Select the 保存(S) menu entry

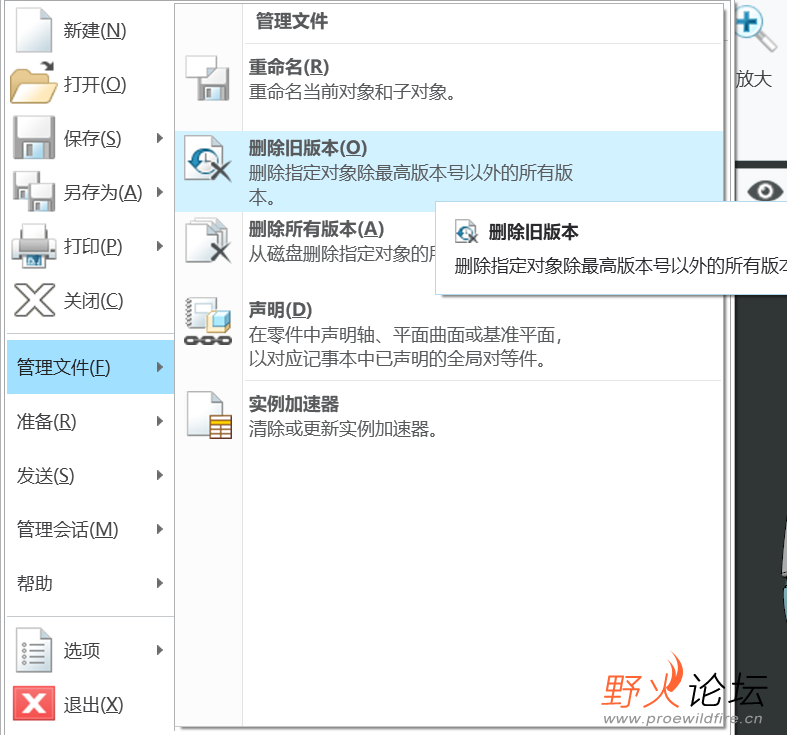pyautogui.click(x=90, y=138)
